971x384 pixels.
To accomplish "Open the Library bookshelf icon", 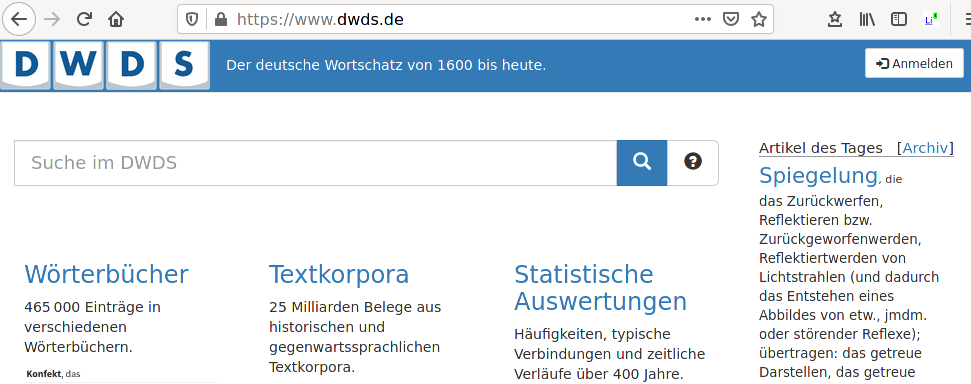I will 867,20.
